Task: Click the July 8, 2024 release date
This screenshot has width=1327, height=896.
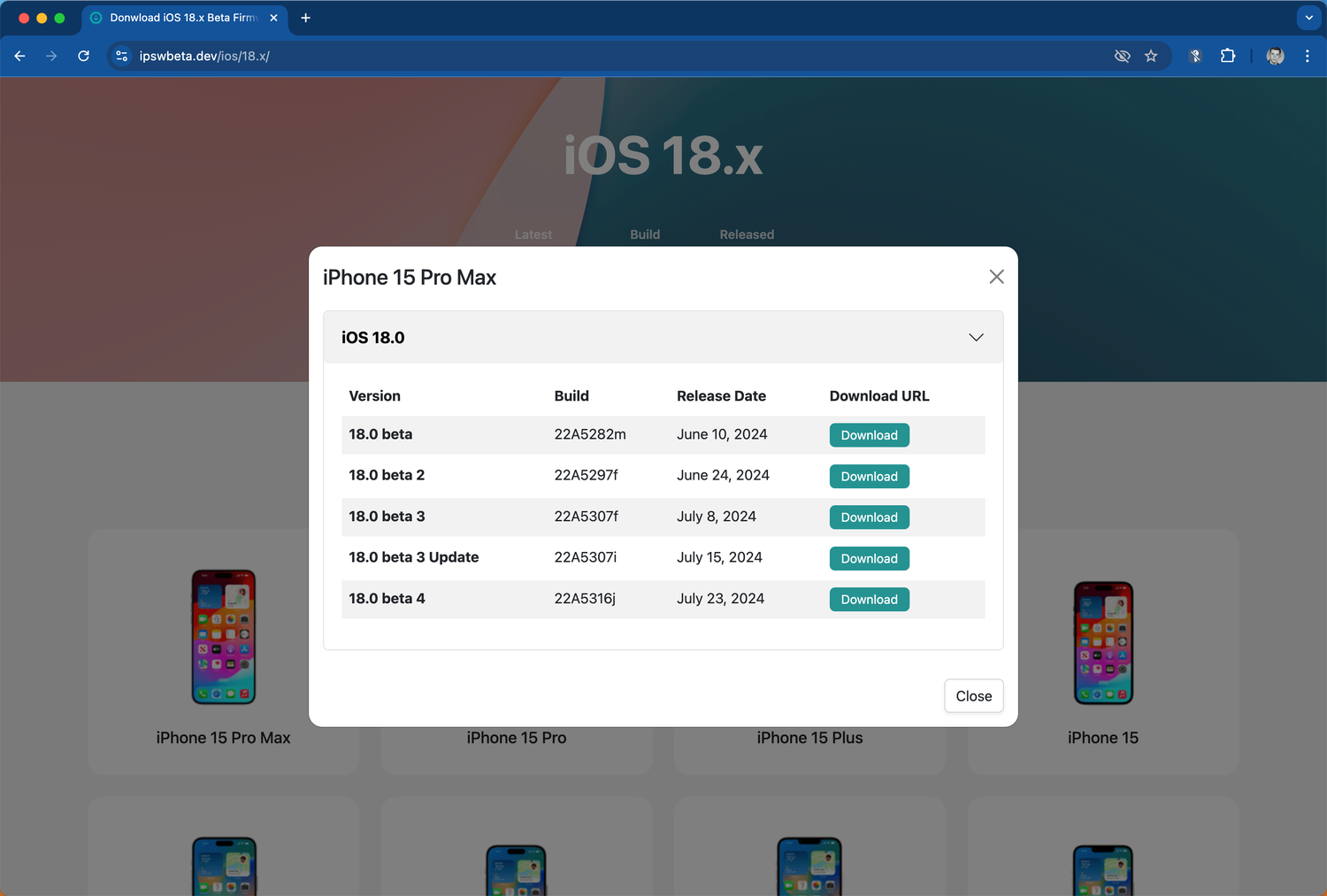Action: point(717,517)
